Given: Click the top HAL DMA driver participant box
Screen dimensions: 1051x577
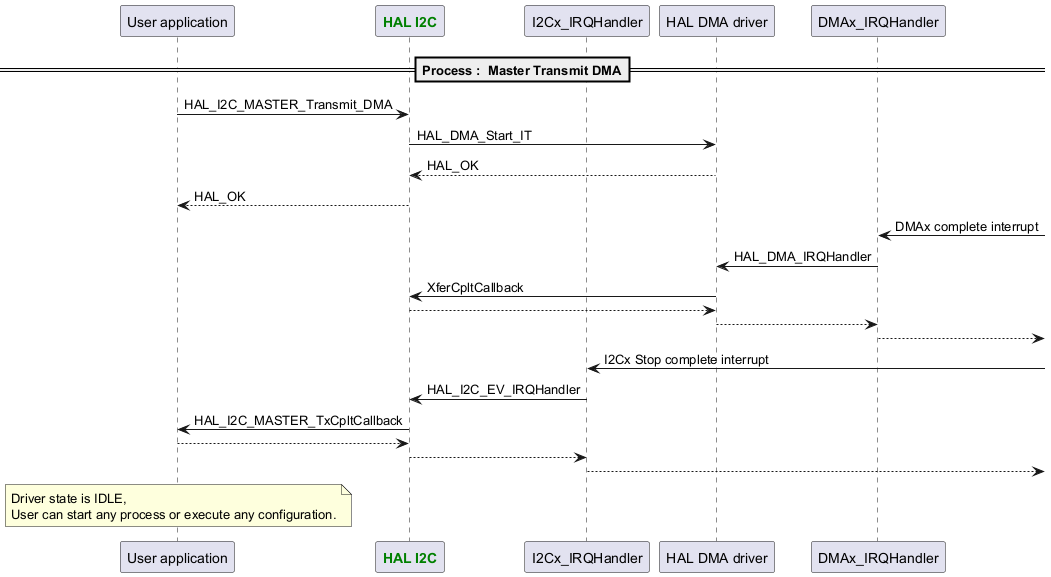Looking at the screenshot, I should click(717, 21).
